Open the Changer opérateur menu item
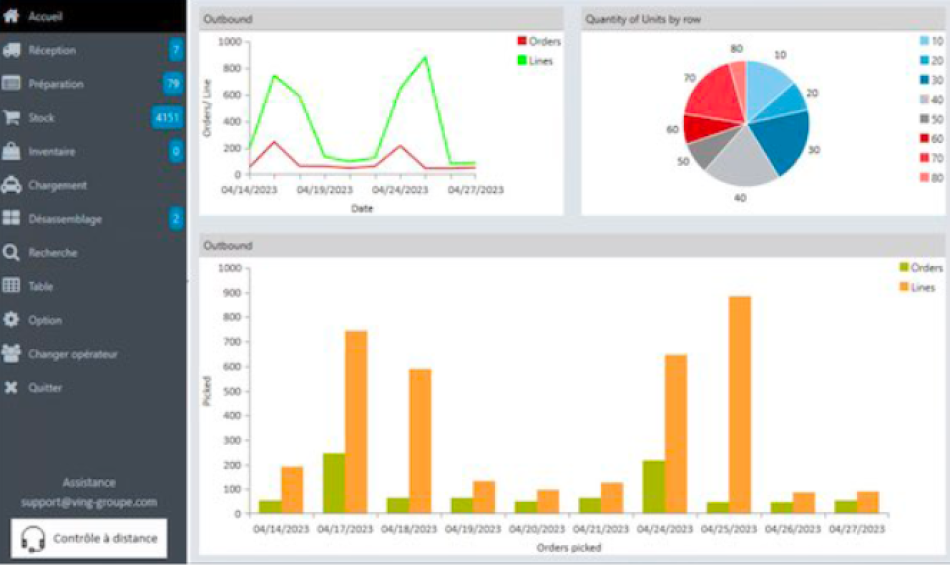The image size is (950, 565). pos(72,354)
